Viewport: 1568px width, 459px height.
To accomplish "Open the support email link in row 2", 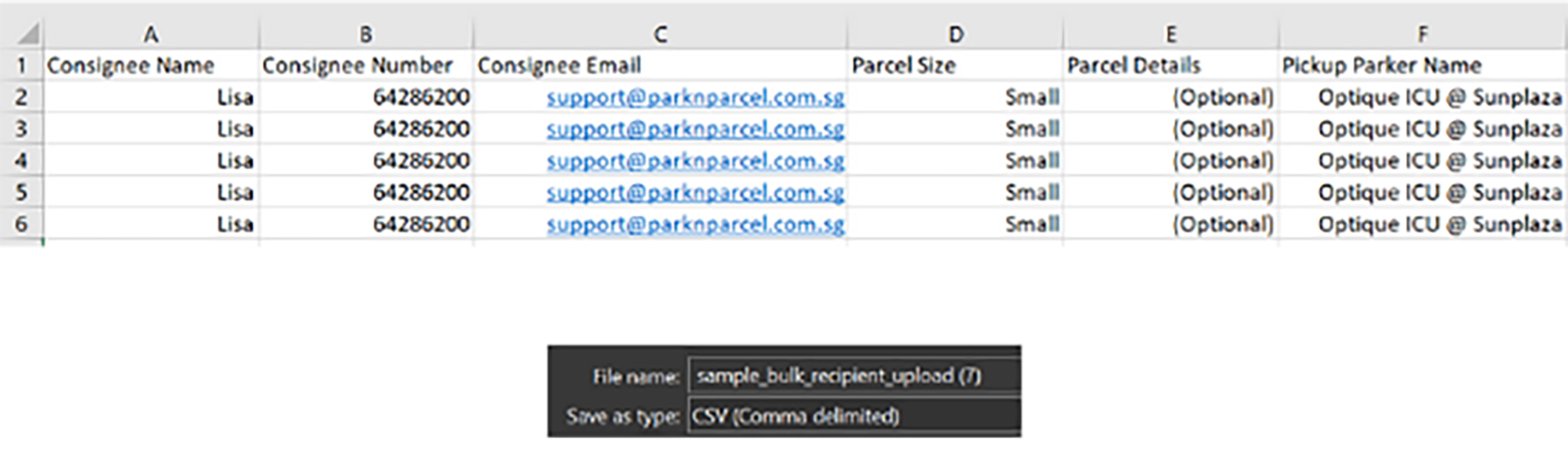I will click(x=695, y=97).
